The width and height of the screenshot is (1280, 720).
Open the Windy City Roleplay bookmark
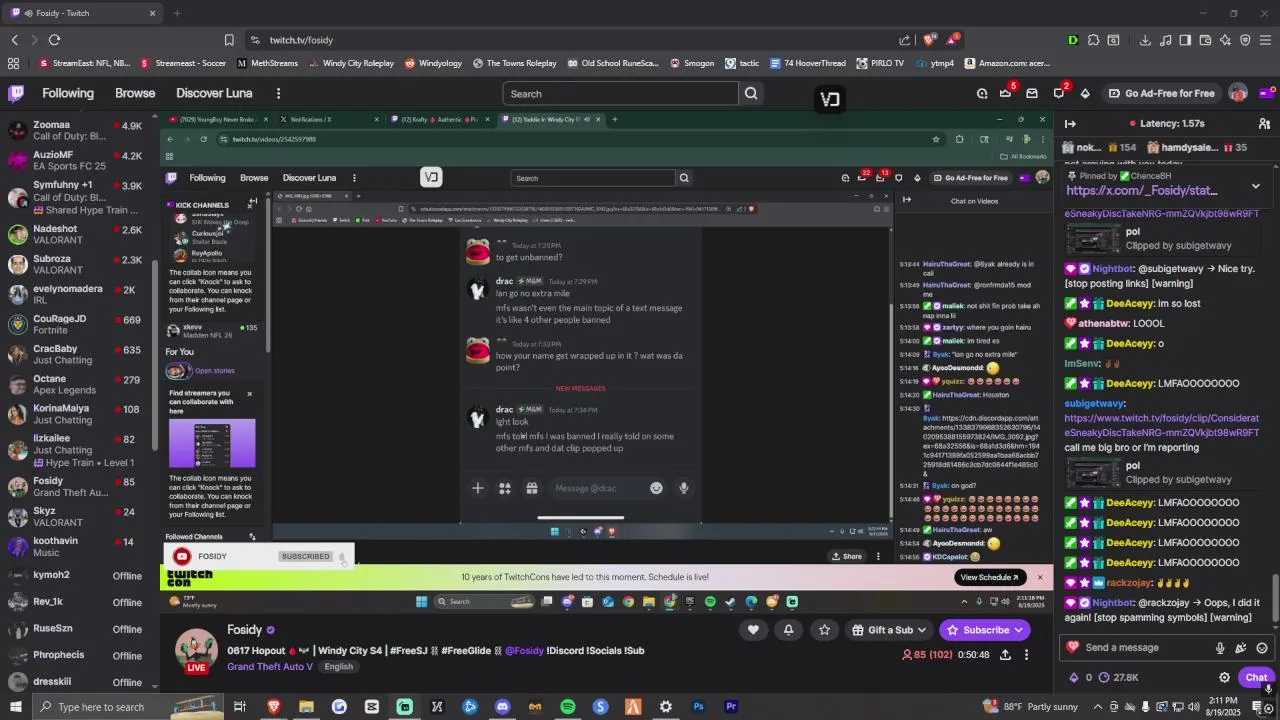tap(351, 63)
